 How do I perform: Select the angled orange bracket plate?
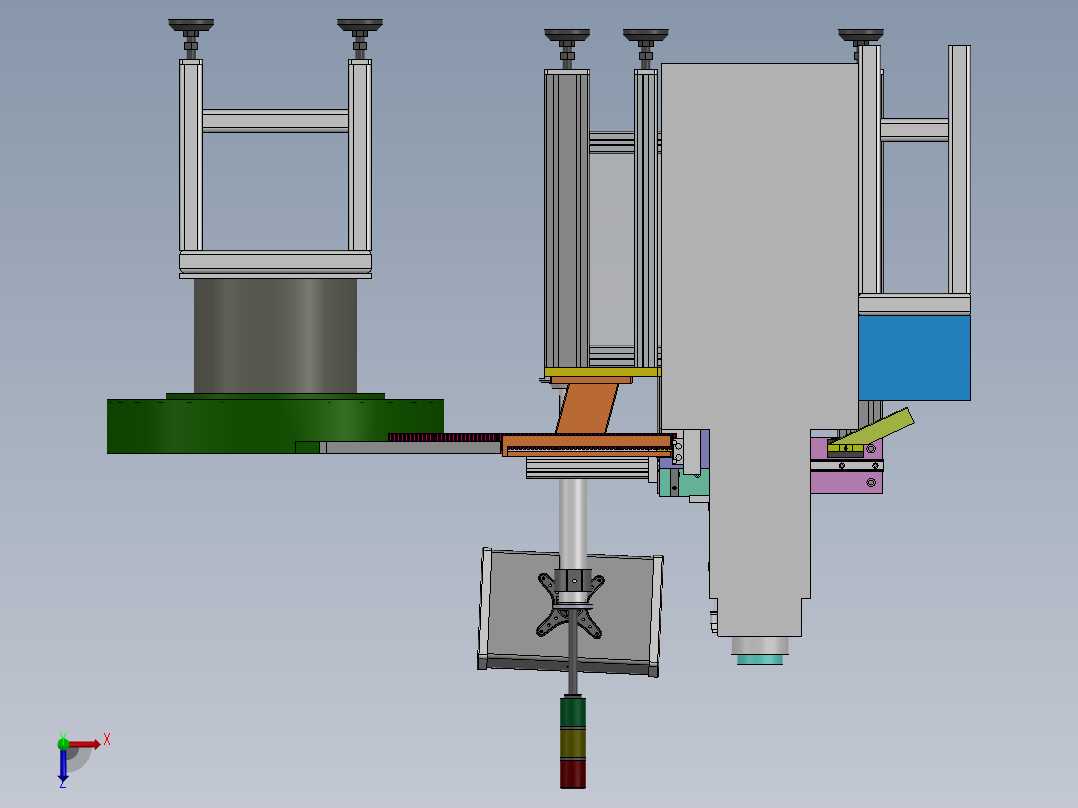click(586, 408)
